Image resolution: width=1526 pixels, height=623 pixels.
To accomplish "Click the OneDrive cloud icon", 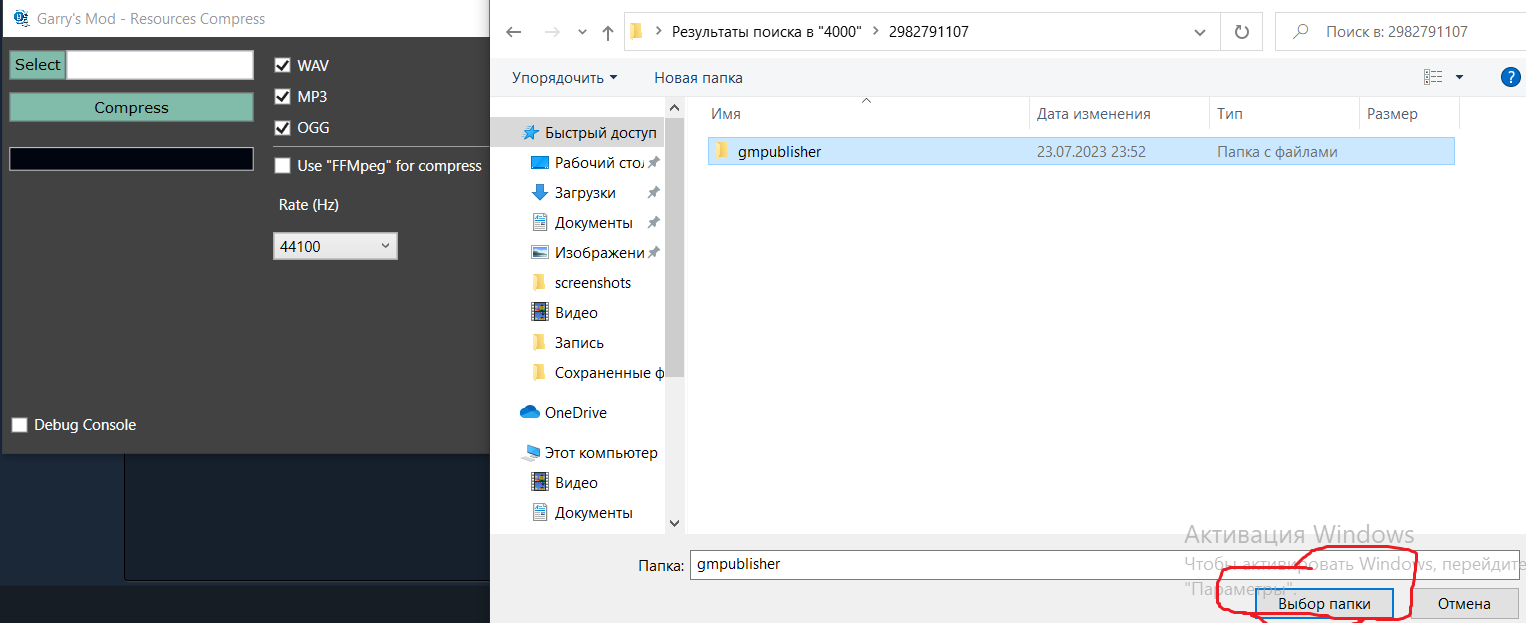I will [530, 412].
